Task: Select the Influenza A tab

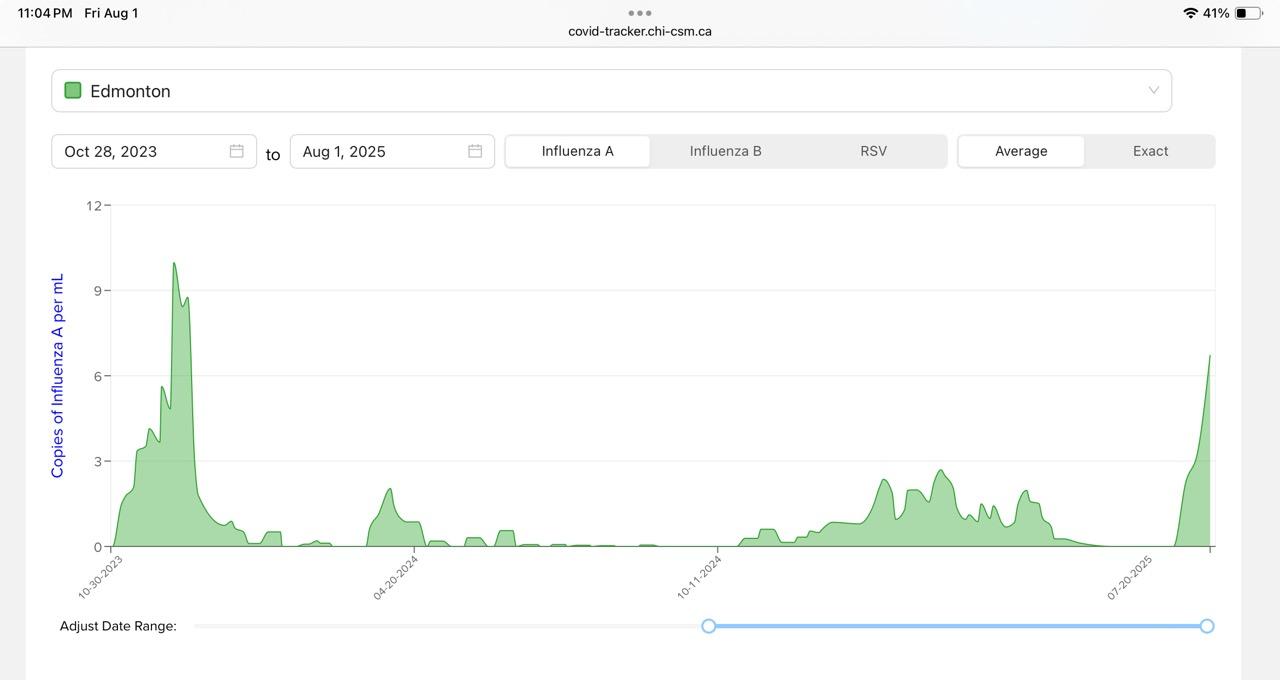Action: 578,151
